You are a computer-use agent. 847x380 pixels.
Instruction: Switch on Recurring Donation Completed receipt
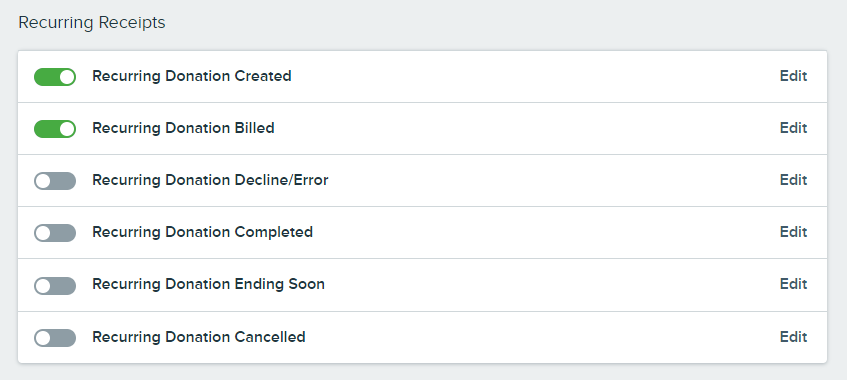point(55,232)
